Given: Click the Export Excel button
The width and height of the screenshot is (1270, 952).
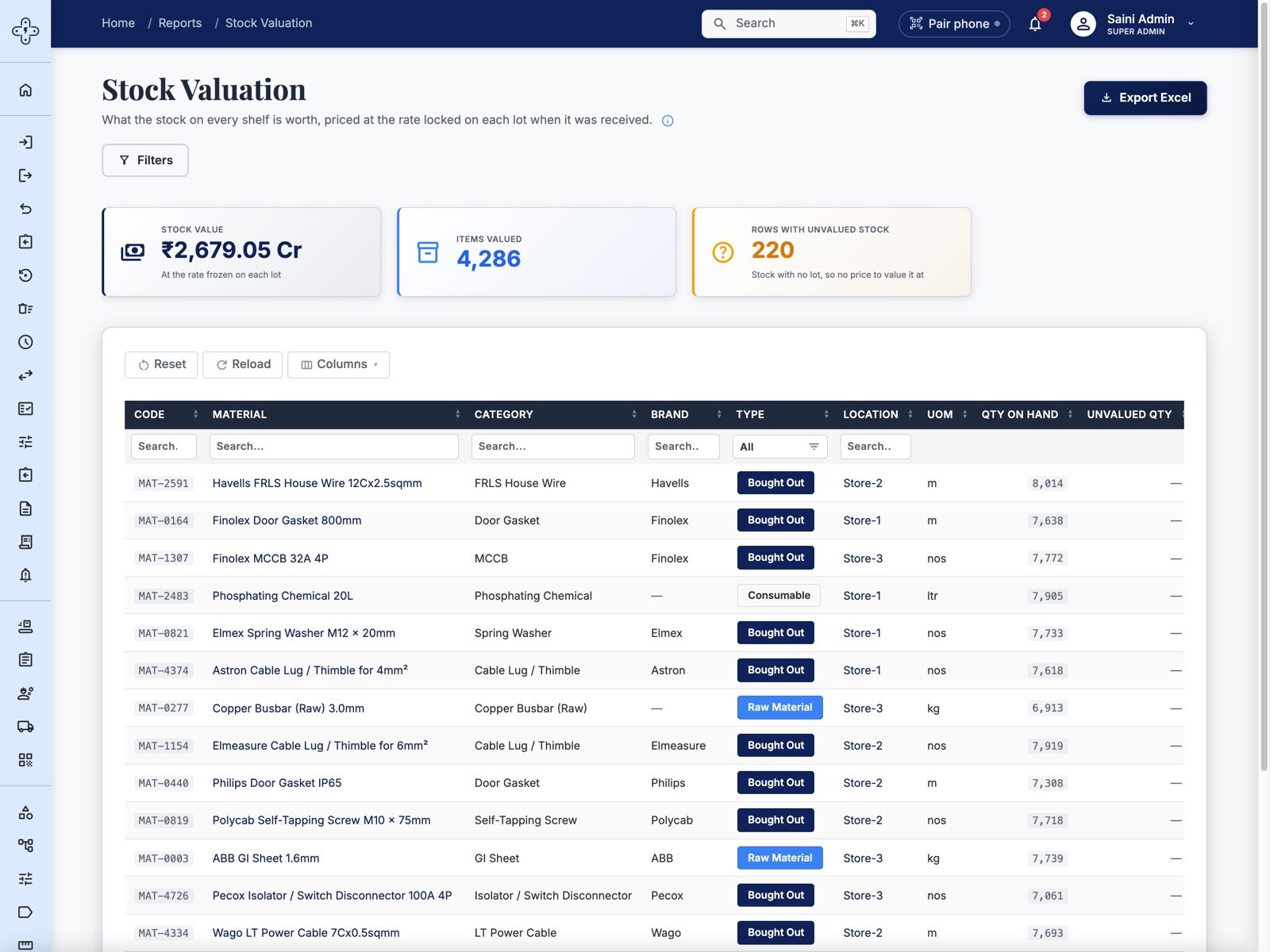Looking at the screenshot, I should pyautogui.click(x=1145, y=98).
